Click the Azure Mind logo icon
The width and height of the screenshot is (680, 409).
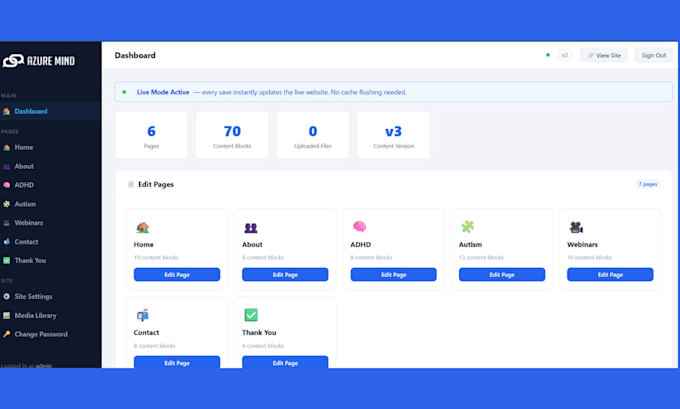pos(13,61)
